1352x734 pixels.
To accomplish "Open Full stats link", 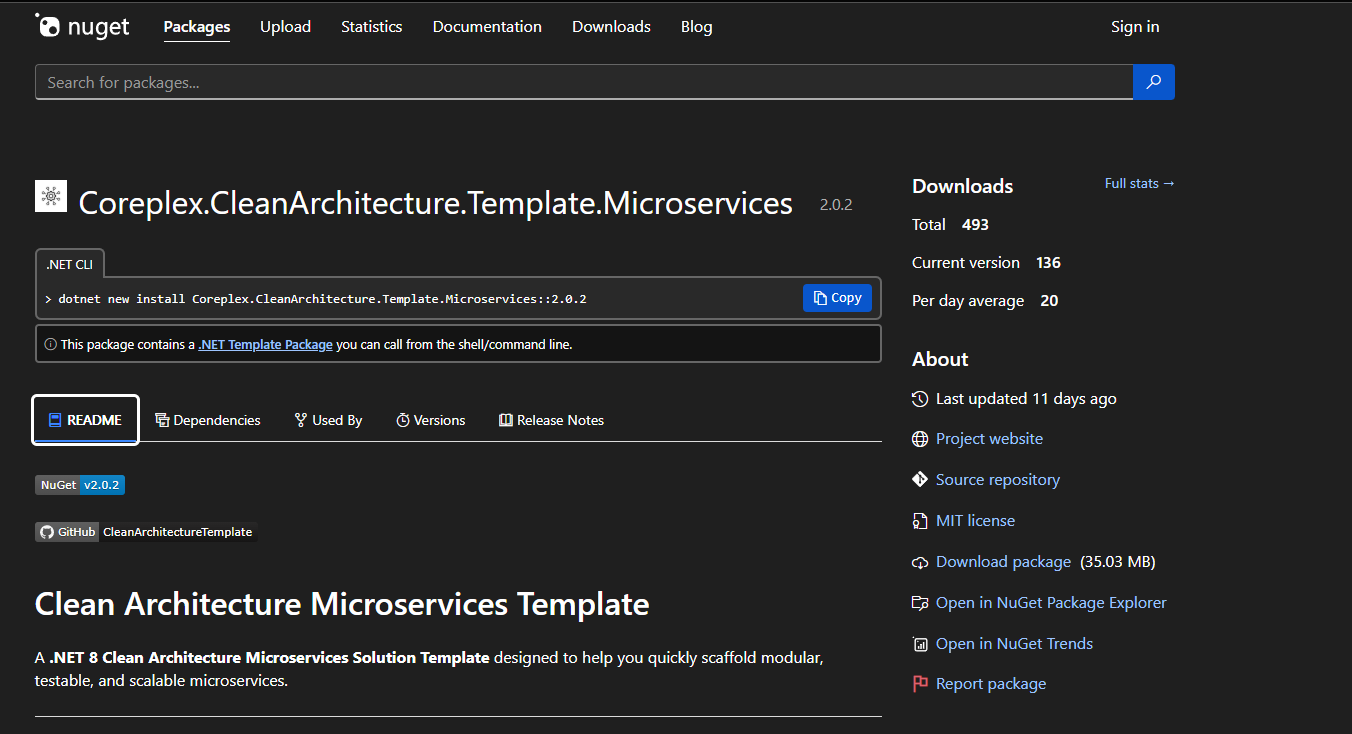I will tap(1139, 184).
